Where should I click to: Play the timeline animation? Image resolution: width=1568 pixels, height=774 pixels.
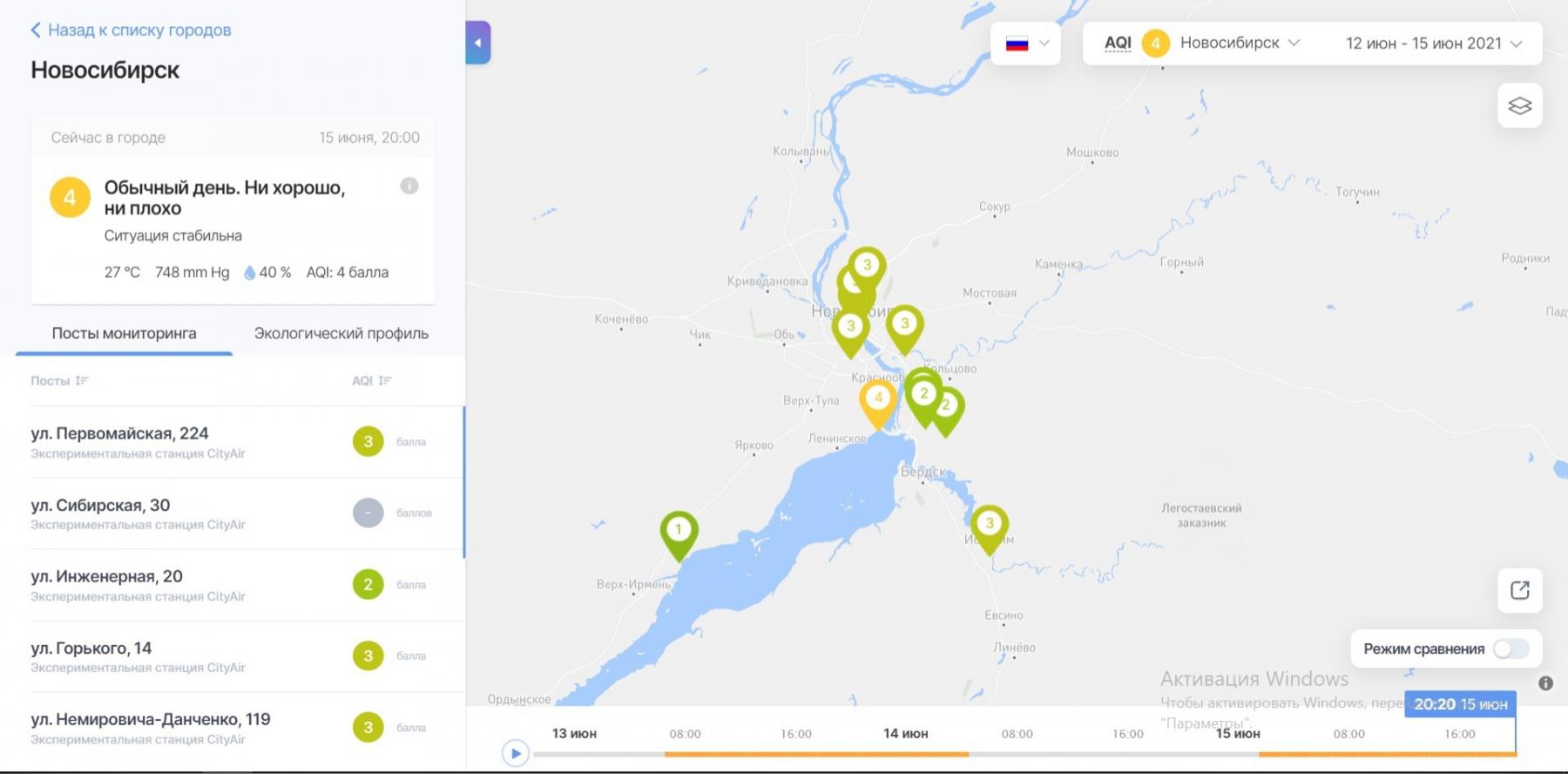(x=516, y=752)
